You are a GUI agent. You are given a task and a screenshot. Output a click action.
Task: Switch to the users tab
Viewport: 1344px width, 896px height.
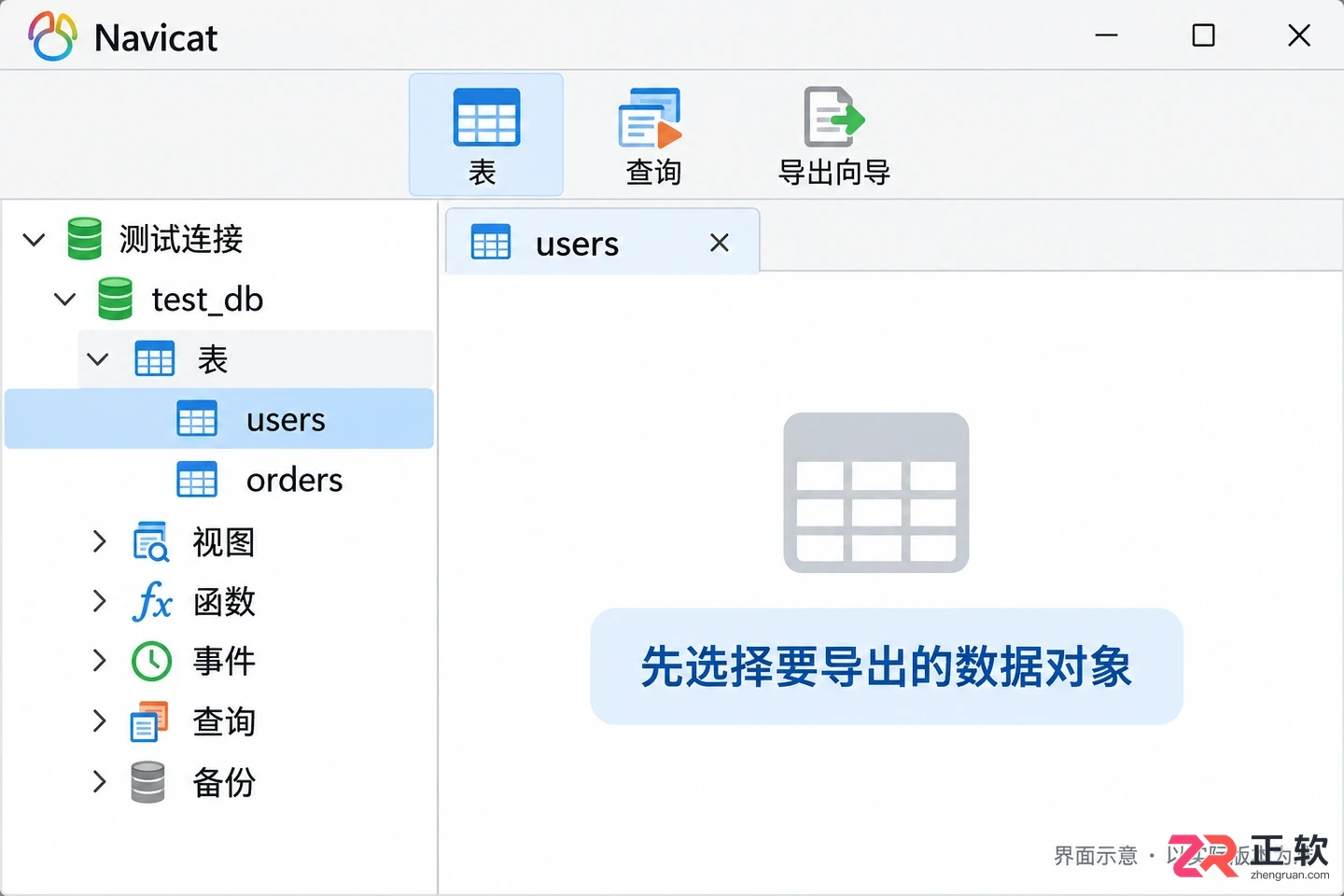[x=603, y=241]
